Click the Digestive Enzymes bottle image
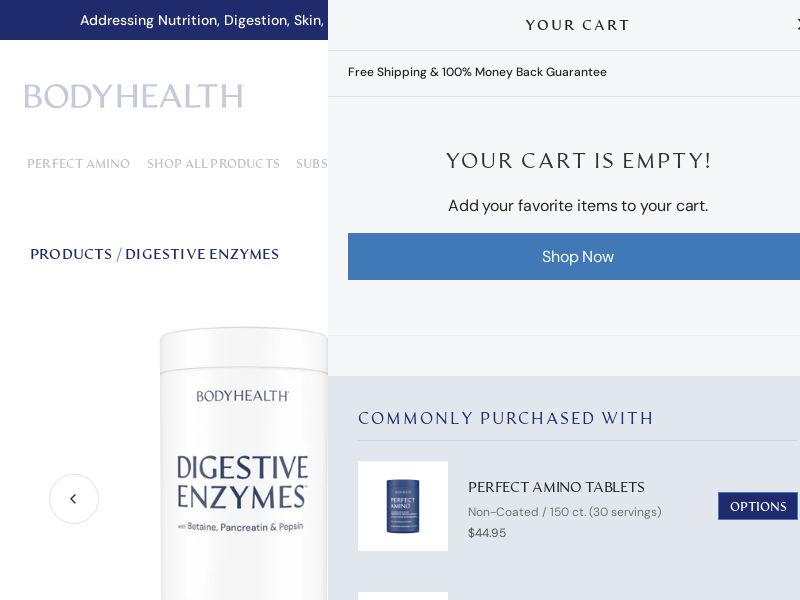 click(244, 470)
